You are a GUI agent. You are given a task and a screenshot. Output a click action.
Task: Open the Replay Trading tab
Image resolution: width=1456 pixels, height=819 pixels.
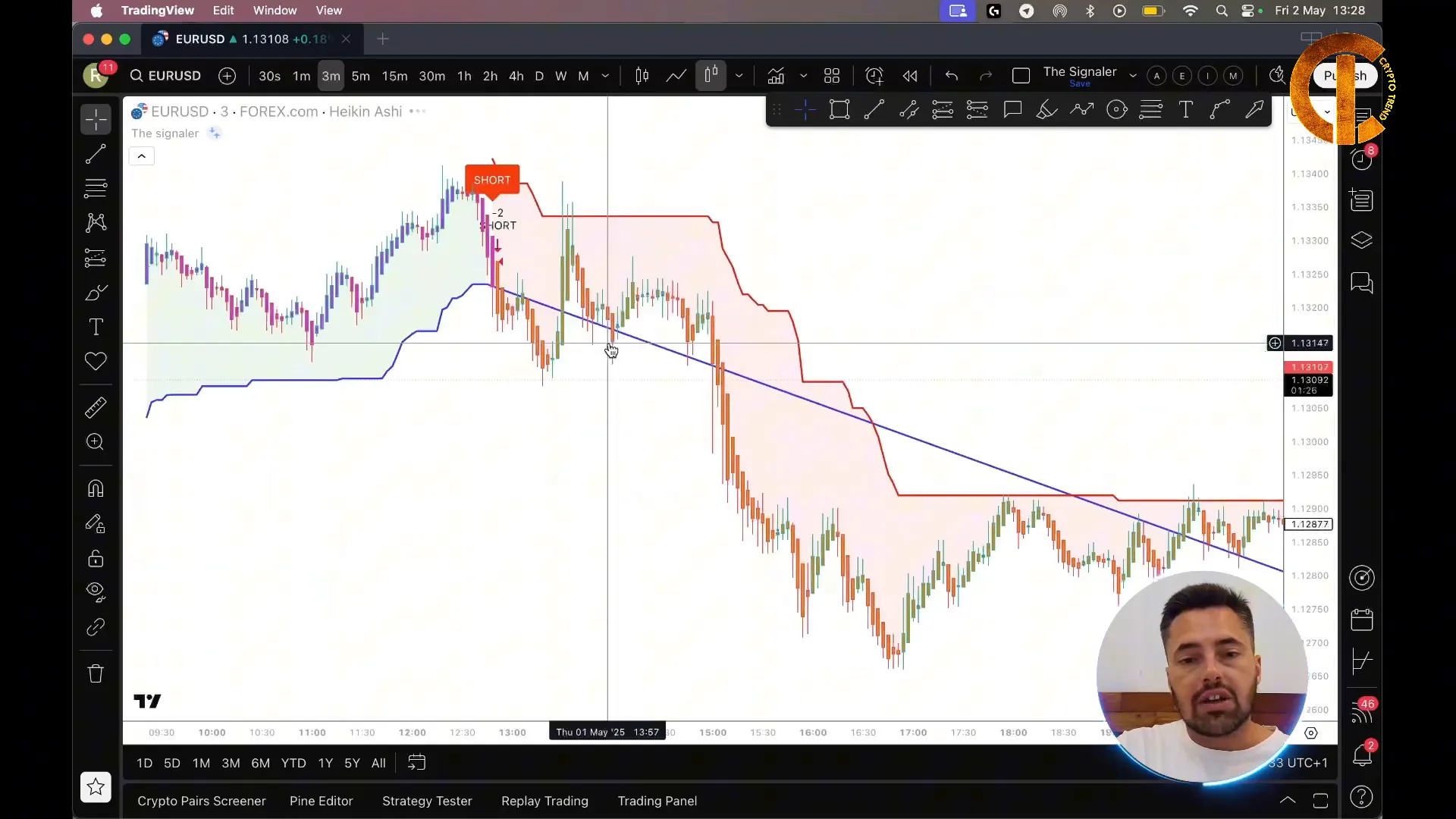tap(544, 801)
